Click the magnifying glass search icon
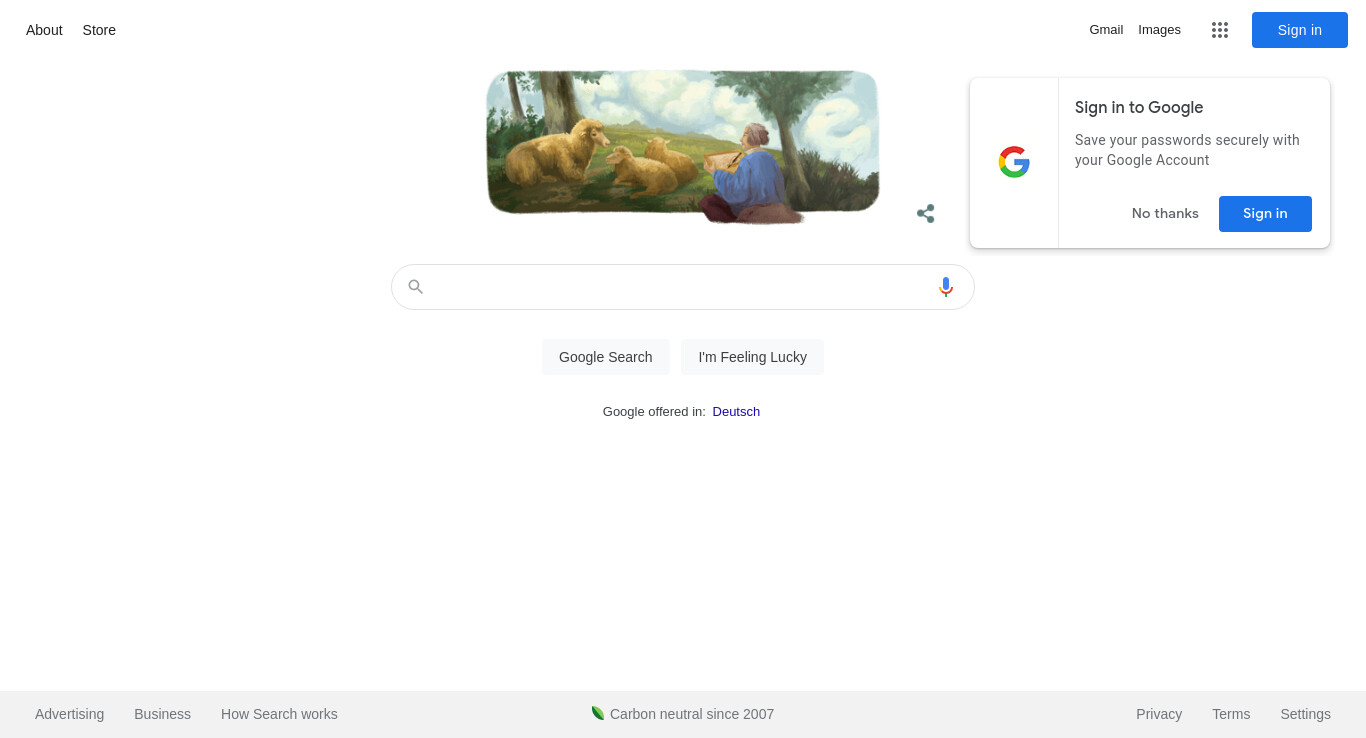The height and width of the screenshot is (738, 1366). (x=416, y=287)
